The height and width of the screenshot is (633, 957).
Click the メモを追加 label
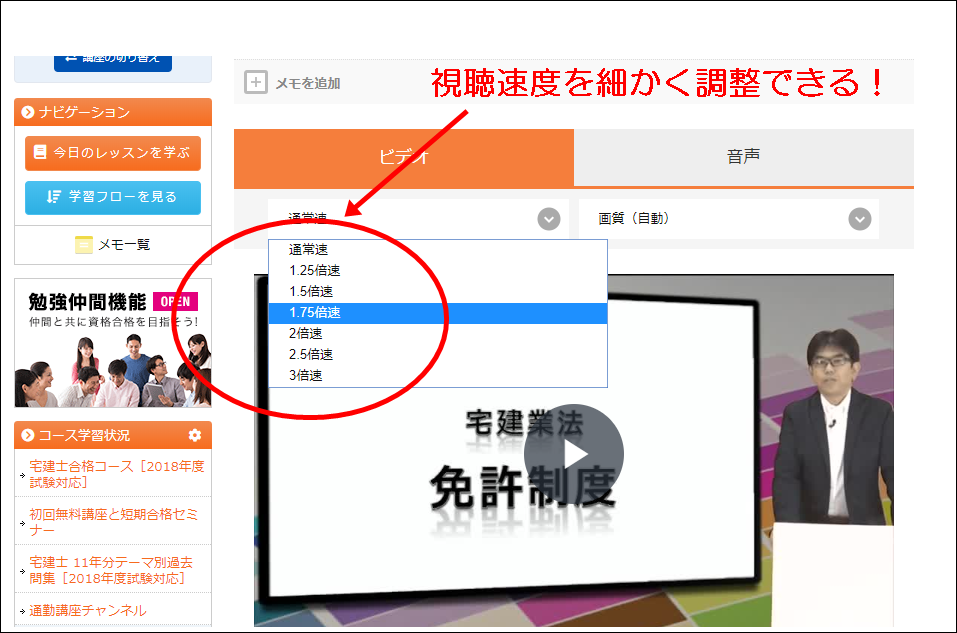pyautogui.click(x=308, y=83)
